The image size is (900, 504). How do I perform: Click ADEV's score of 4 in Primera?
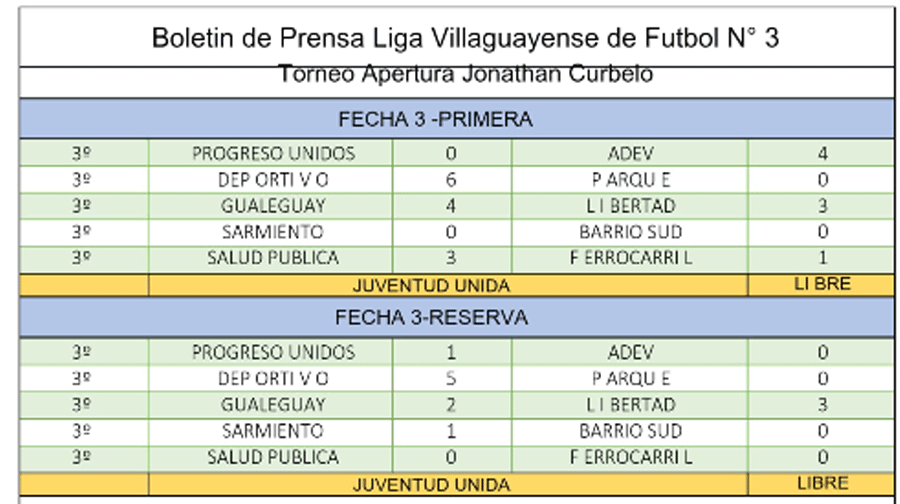tap(822, 154)
